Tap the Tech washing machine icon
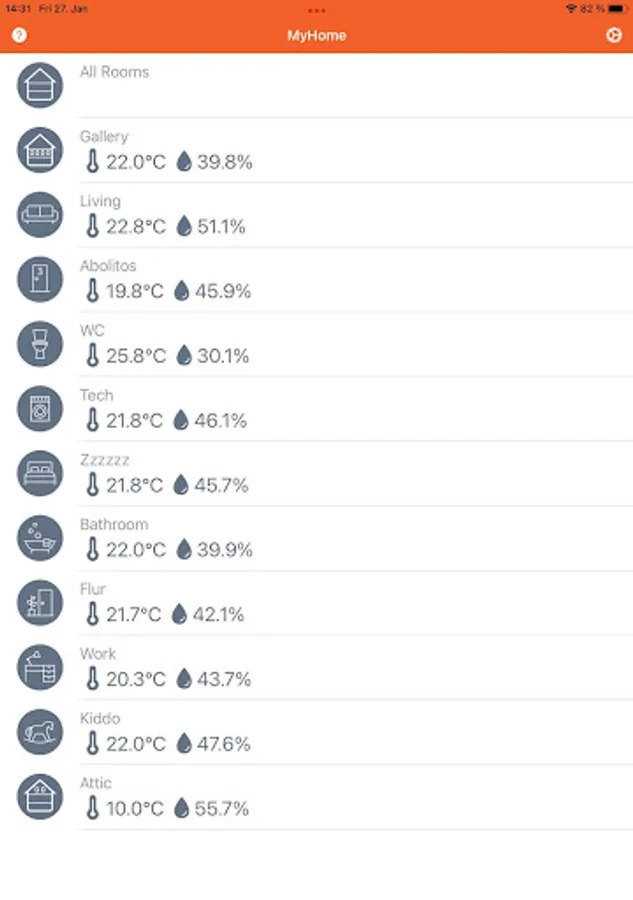633x900 pixels. [x=40, y=409]
